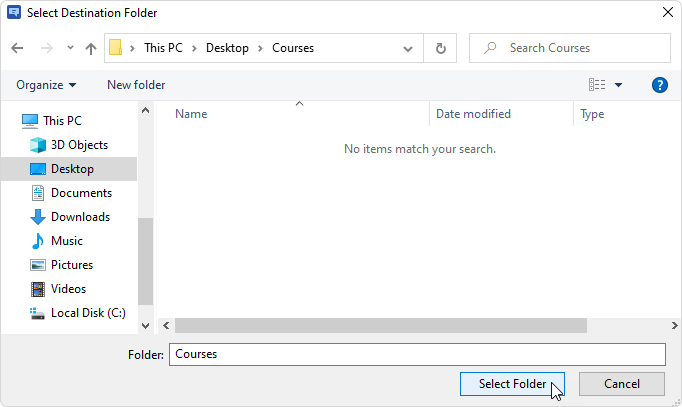
Task: Select Local Disk (C:) drive
Action: tap(87, 313)
